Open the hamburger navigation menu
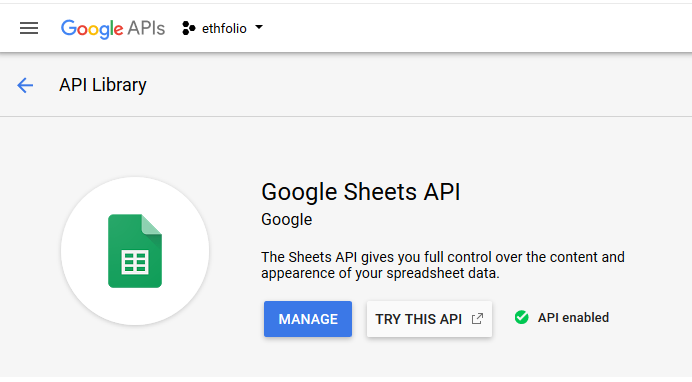 coord(29,28)
